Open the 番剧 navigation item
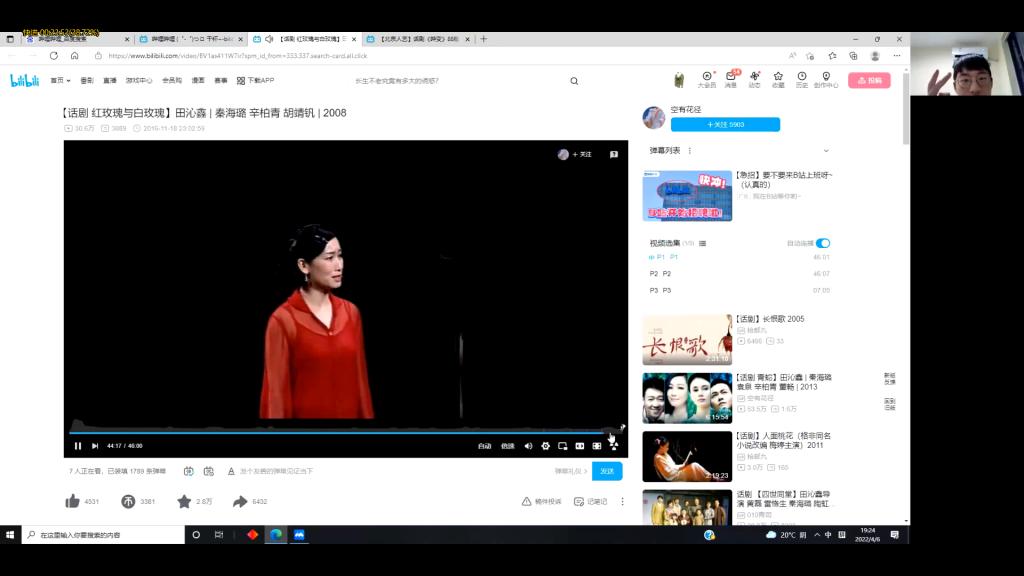Image resolution: width=1024 pixels, height=576 pixels. pyautogui.click(x=87, y=80)
